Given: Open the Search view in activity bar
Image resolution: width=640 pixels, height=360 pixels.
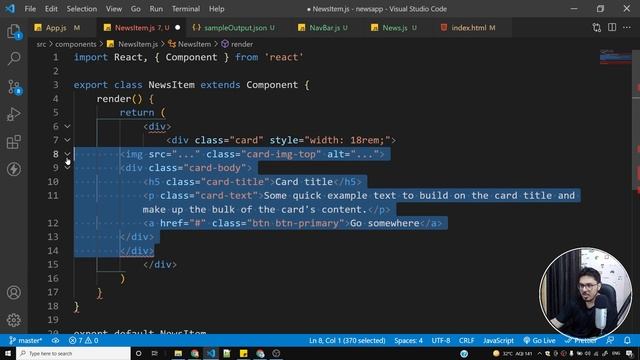Looking at the screenshot, I should 14,58.
